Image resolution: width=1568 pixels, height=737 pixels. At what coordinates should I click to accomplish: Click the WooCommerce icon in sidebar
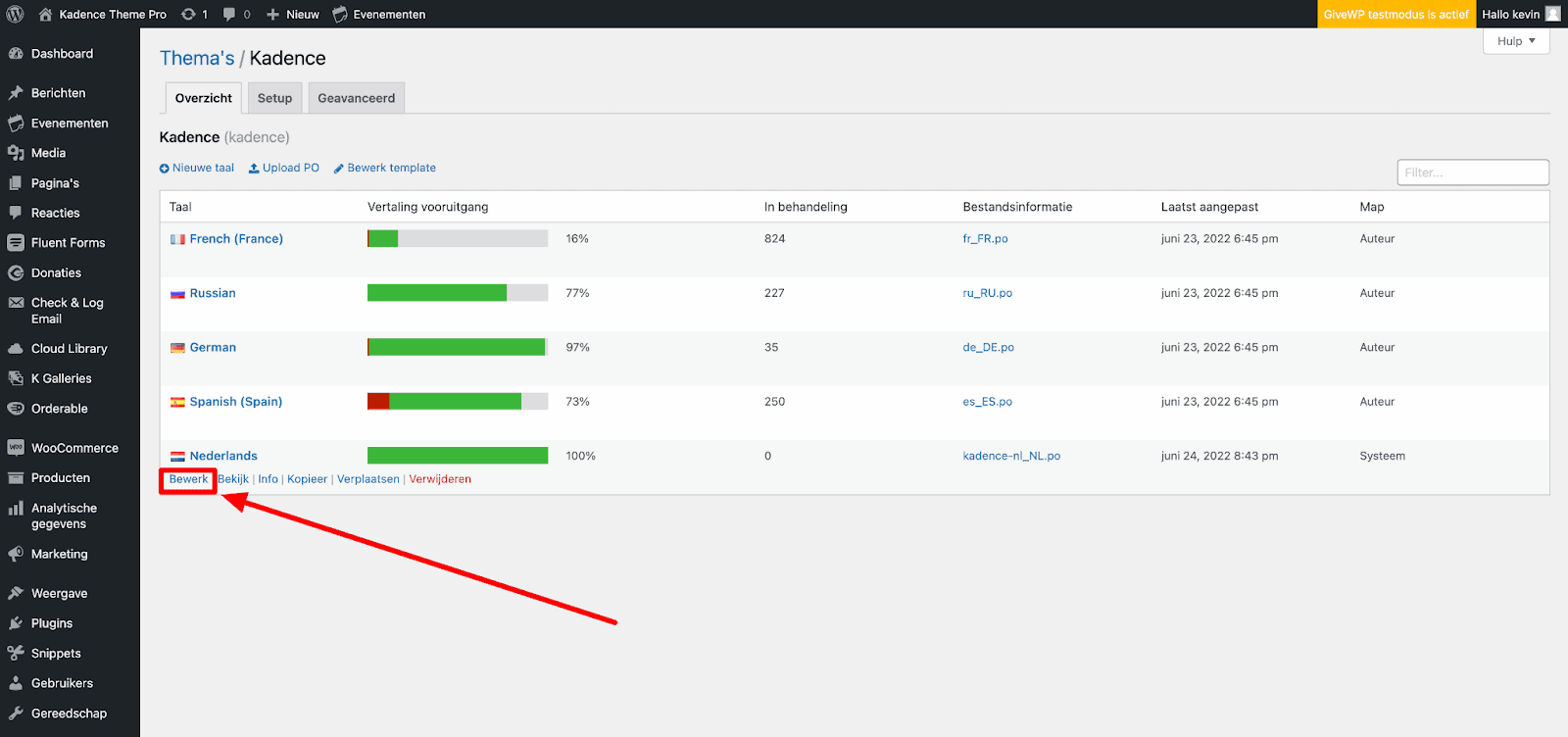[x=16, y=448]
